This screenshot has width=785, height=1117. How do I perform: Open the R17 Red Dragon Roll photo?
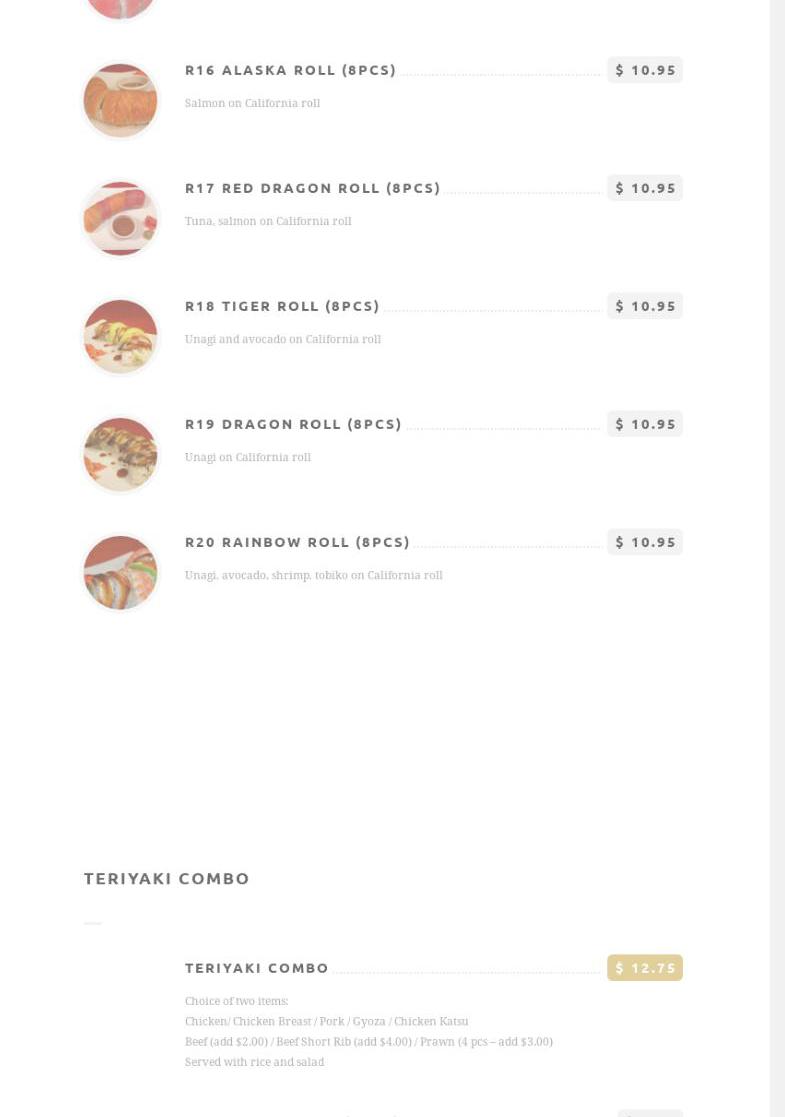(120, 218)
